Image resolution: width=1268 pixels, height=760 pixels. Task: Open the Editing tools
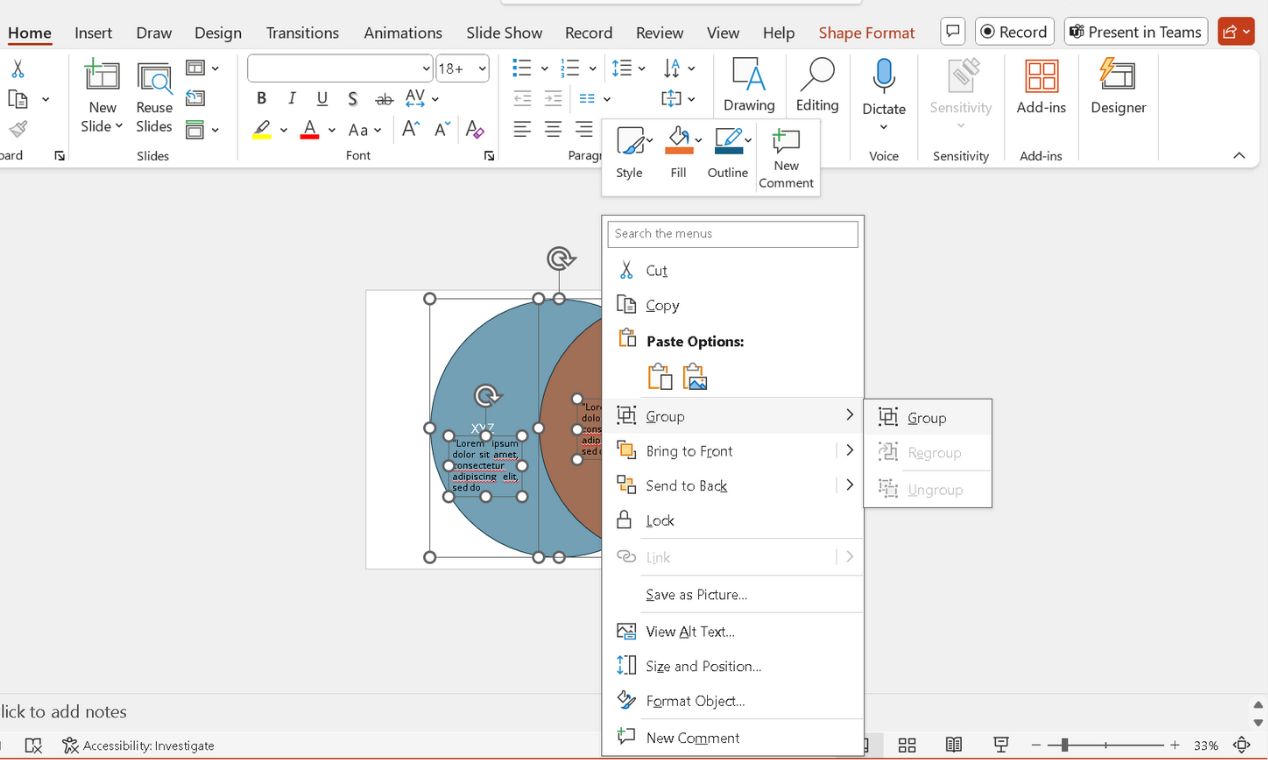tap(817, 85)
